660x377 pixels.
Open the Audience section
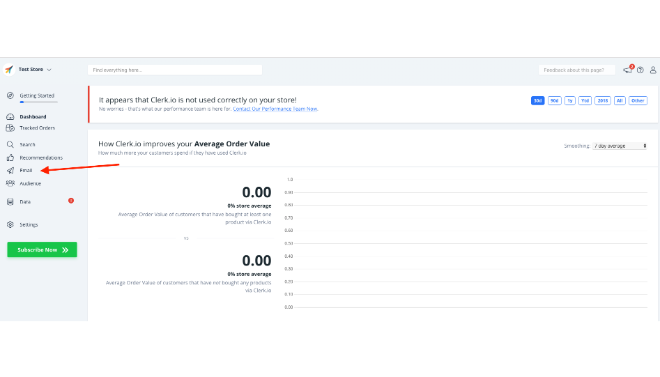coord(30,183)
